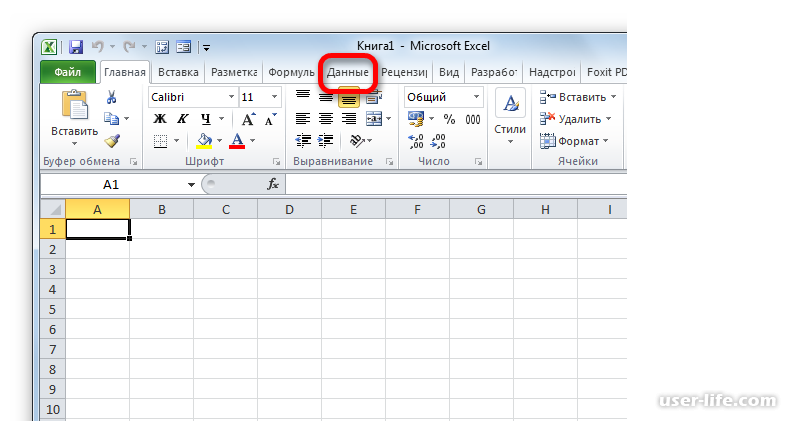Align text right in cell
Image resolution: width=792 pixels, height=421 pixels.
[x=349, y=119]
